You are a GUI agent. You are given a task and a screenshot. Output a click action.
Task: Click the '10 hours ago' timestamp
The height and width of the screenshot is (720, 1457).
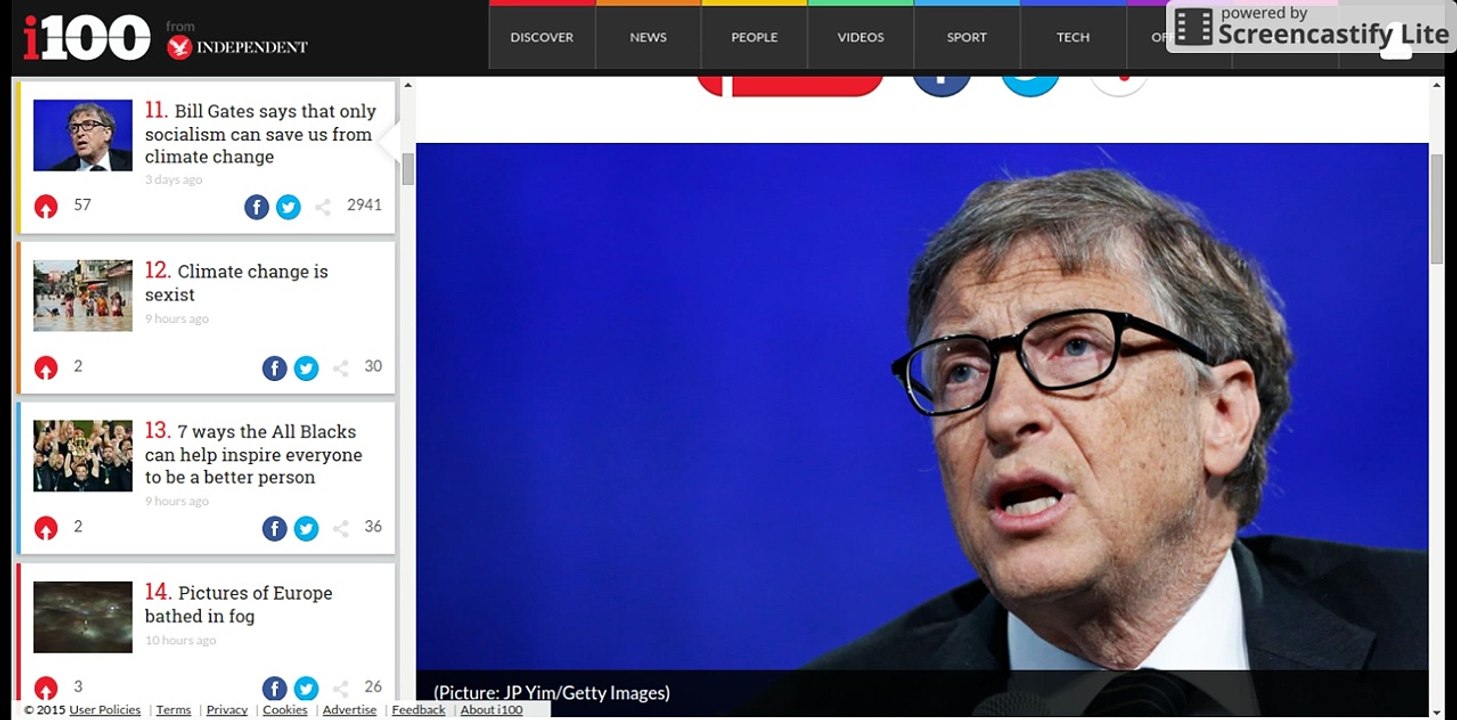coord(180,640)
